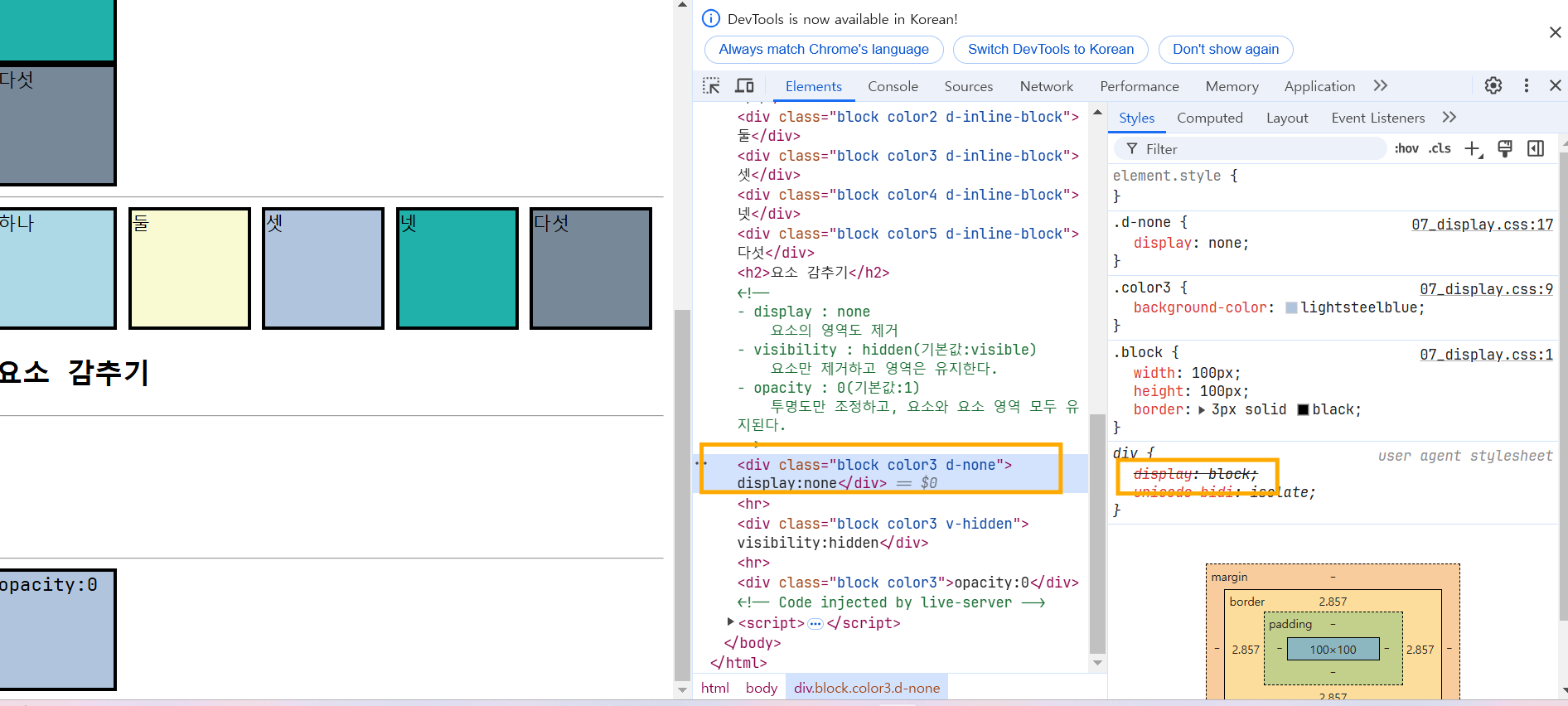The image size is (1568, 706).
Task: Select div.block.color3.d-none breadcrumb
Action: [x=867, y=688]
